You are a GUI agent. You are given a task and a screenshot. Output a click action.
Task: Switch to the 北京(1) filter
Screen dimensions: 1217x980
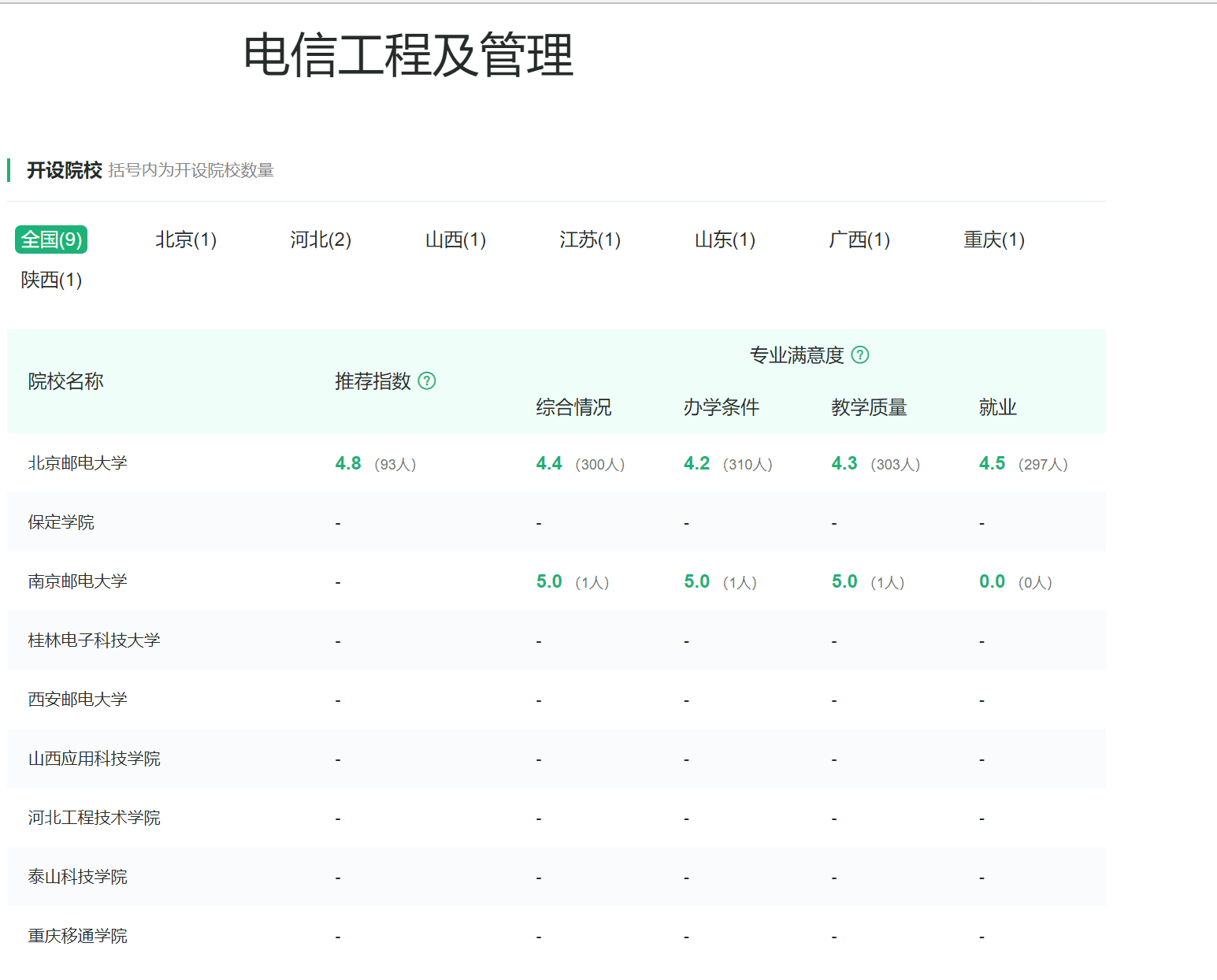point(186,239)
